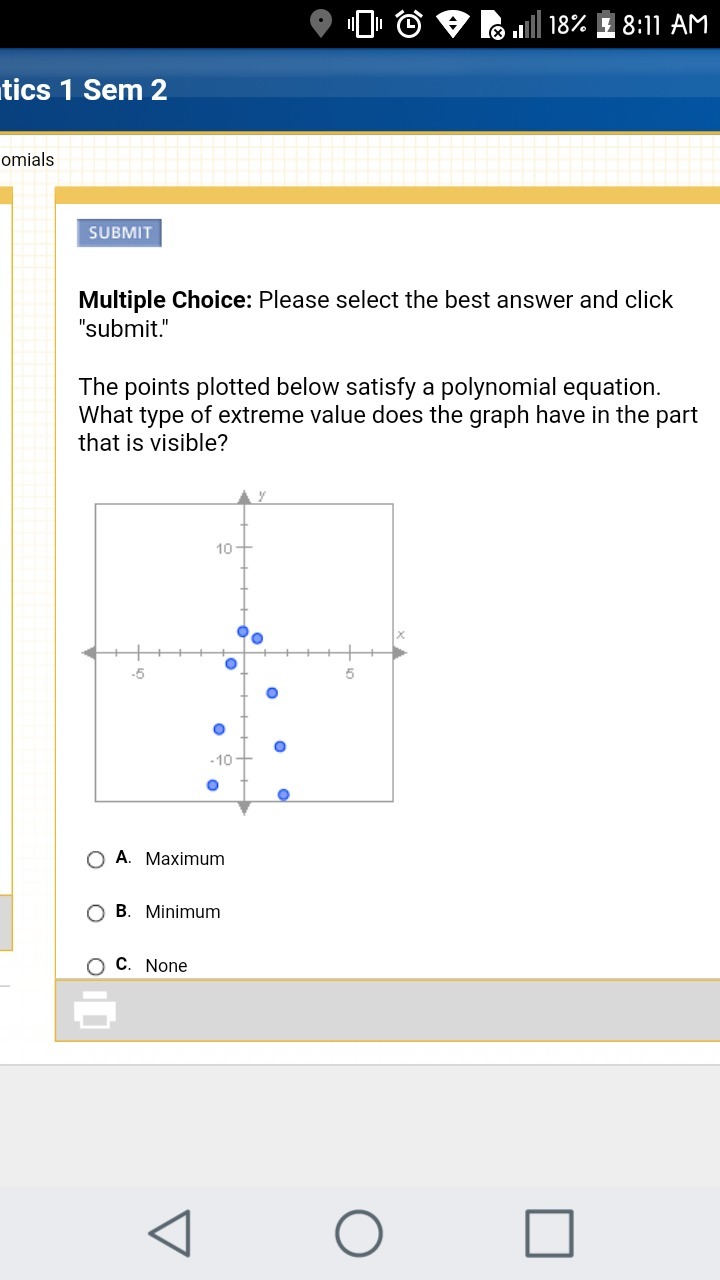The height and width of the screenshot is (1280, 720).
Task: Select answer C None radio button
Action: pos(96,966)
